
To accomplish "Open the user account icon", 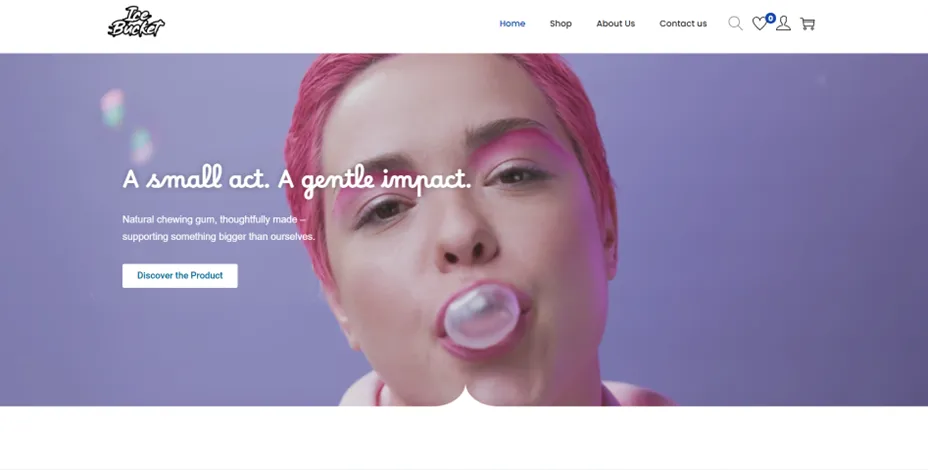I will (783, 23).
